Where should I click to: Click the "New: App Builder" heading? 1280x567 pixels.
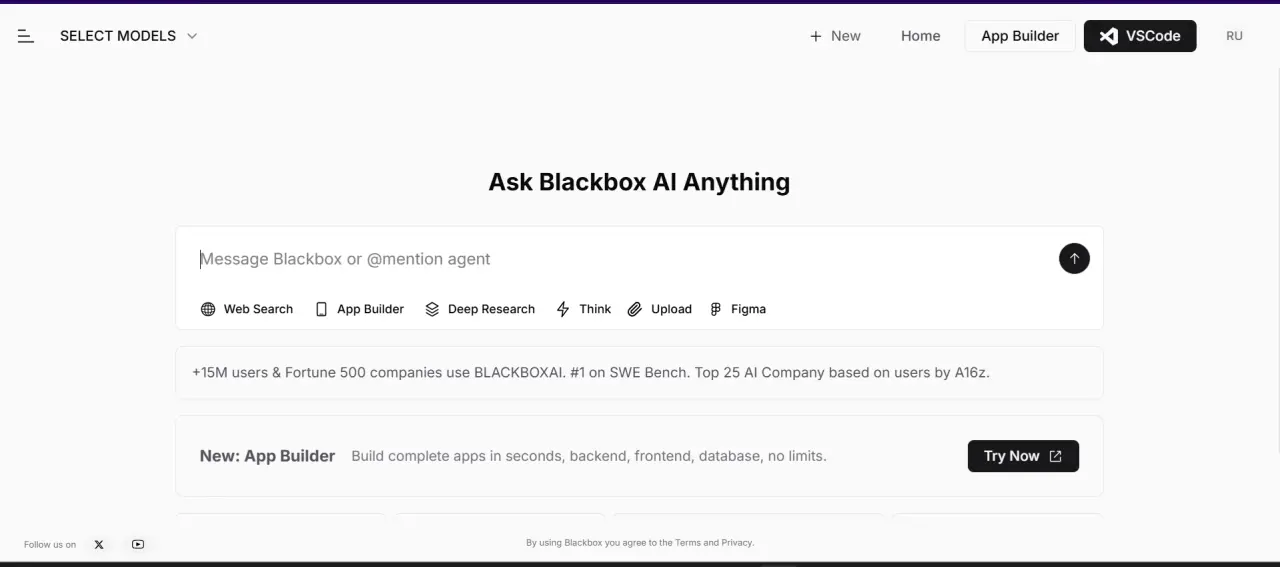(x=267, y=456)
